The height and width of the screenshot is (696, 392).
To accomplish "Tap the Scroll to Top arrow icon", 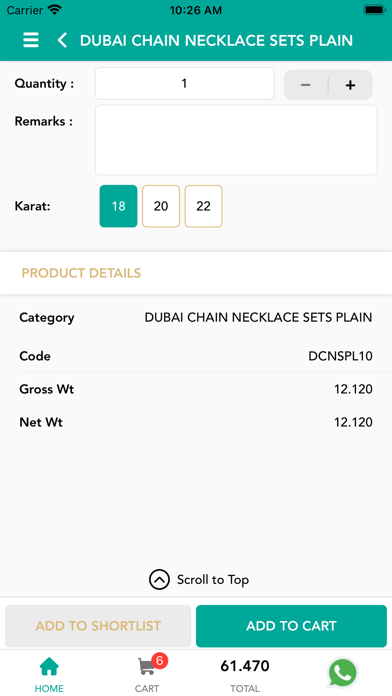I will point(159,579).
